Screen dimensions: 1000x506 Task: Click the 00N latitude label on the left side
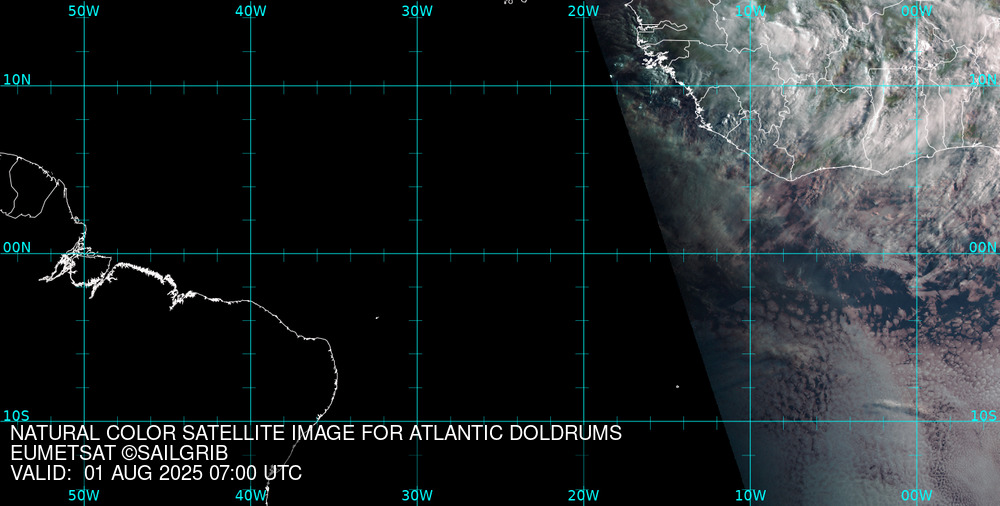(17, 248)
